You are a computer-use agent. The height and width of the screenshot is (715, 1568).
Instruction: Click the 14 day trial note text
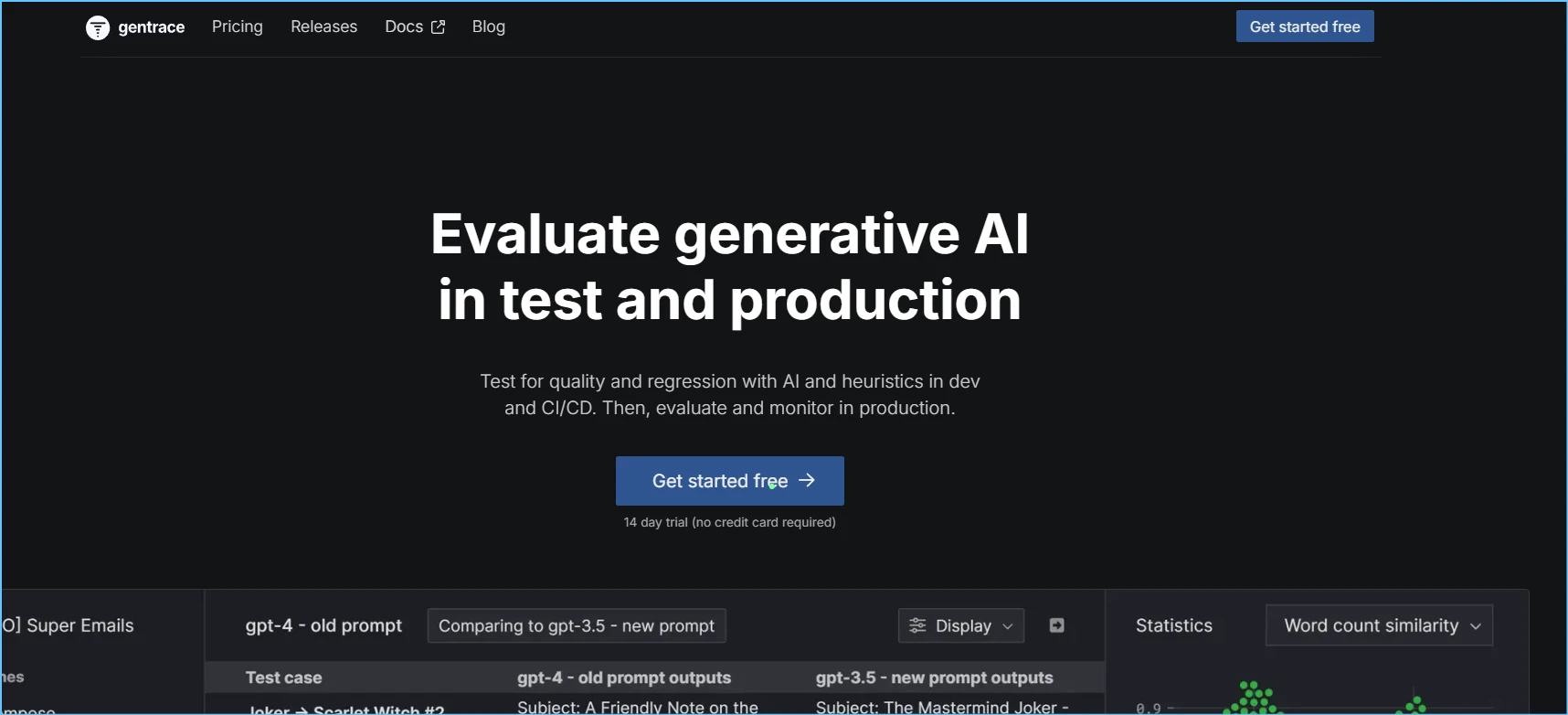pyautogui.click(x=730, y=522)
